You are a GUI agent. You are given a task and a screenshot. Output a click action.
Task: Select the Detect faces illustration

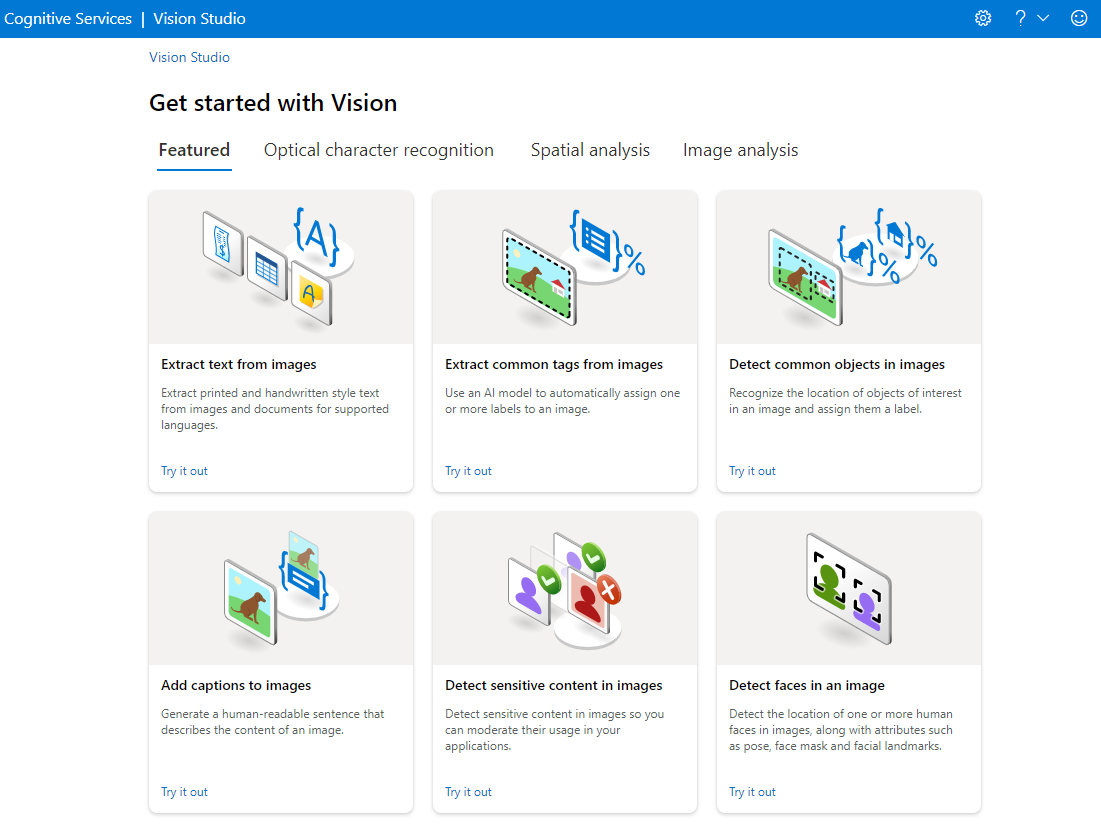[x=848, y=588]
